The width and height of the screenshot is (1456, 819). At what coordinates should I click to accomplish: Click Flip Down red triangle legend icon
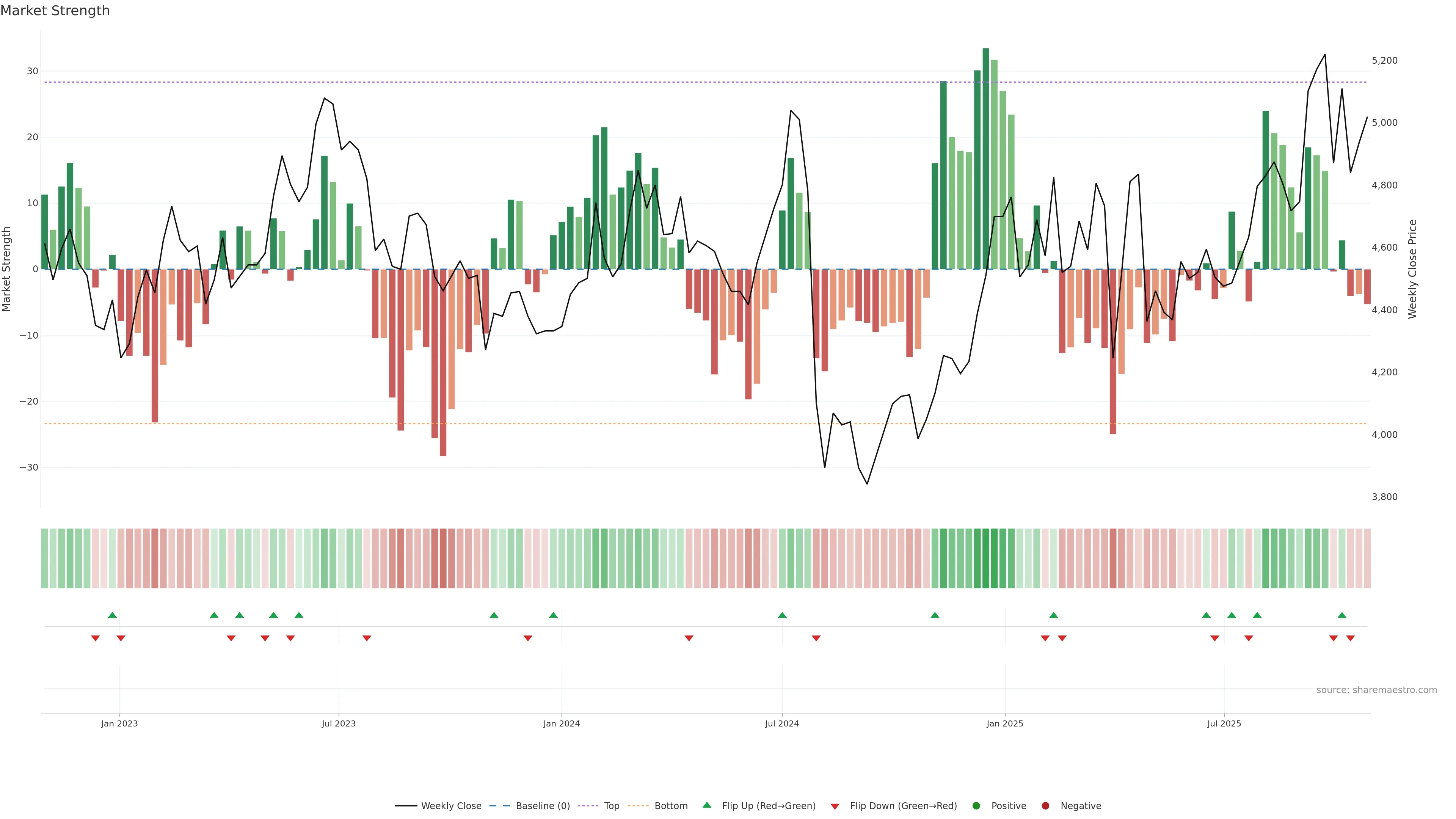pyautogui.click(x=835, y=806)
